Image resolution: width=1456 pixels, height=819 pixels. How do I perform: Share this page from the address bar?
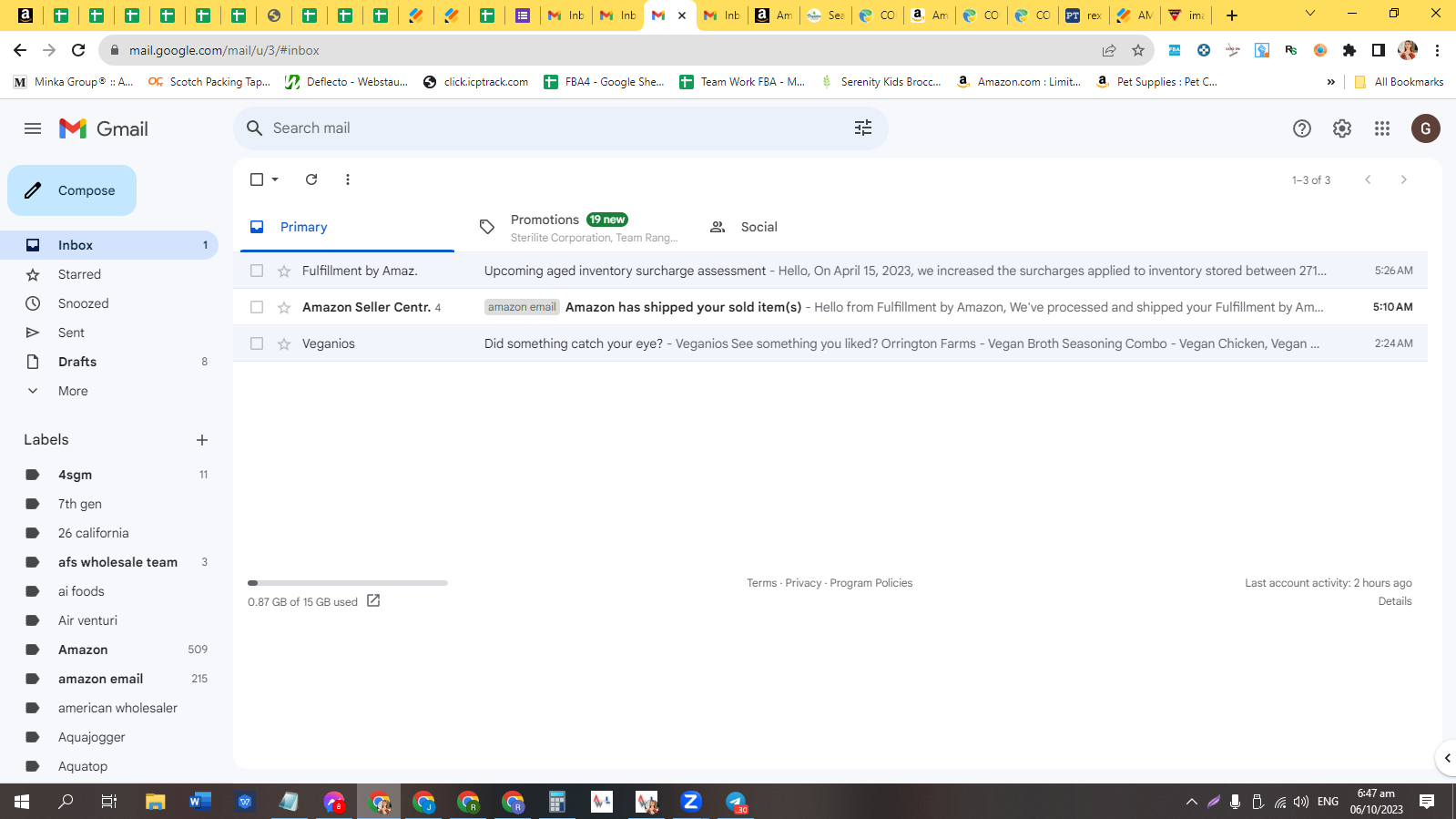point(1109,50)
